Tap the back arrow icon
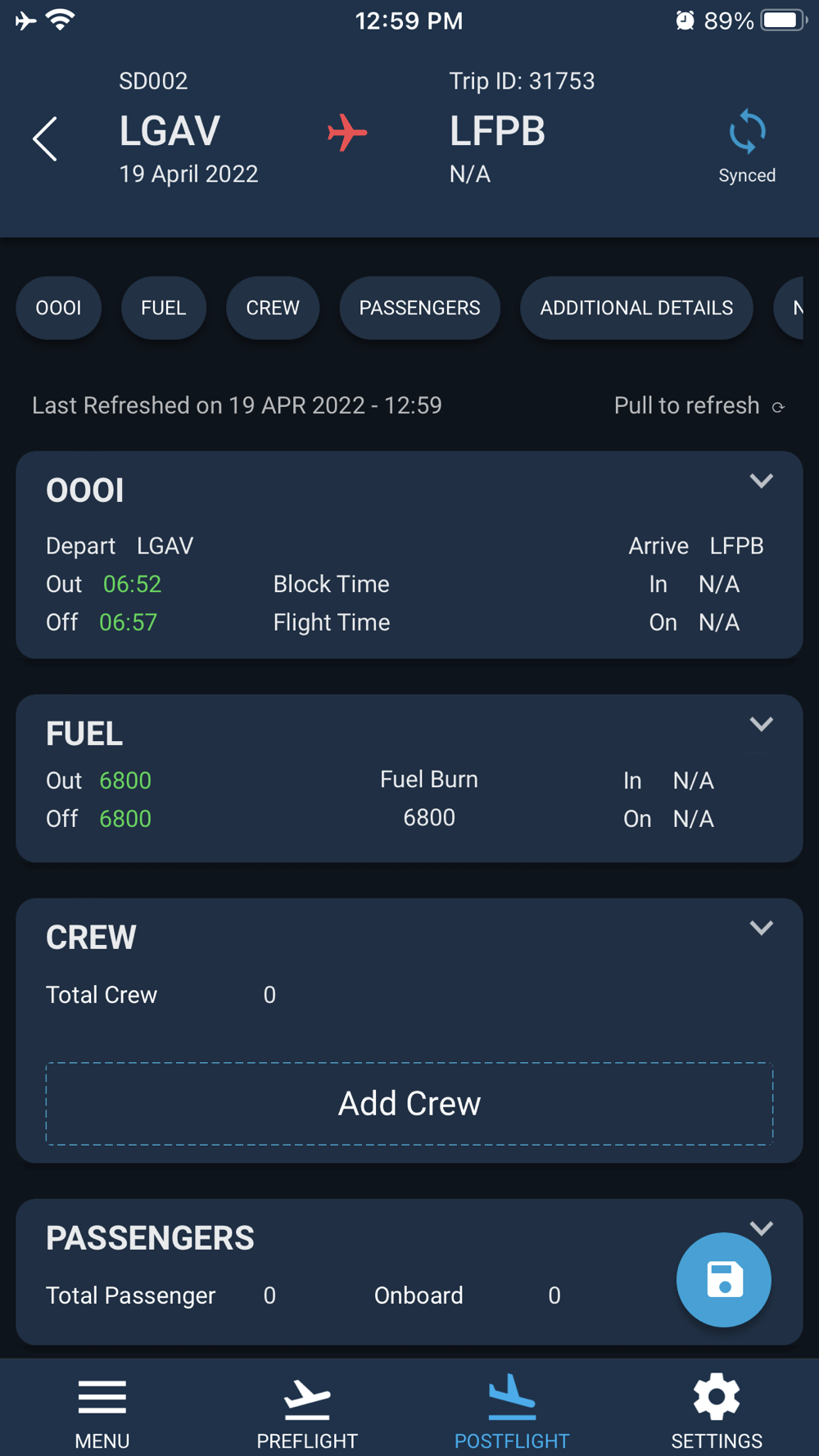This screenshot has width=819, height=1456. coord(45,138)
